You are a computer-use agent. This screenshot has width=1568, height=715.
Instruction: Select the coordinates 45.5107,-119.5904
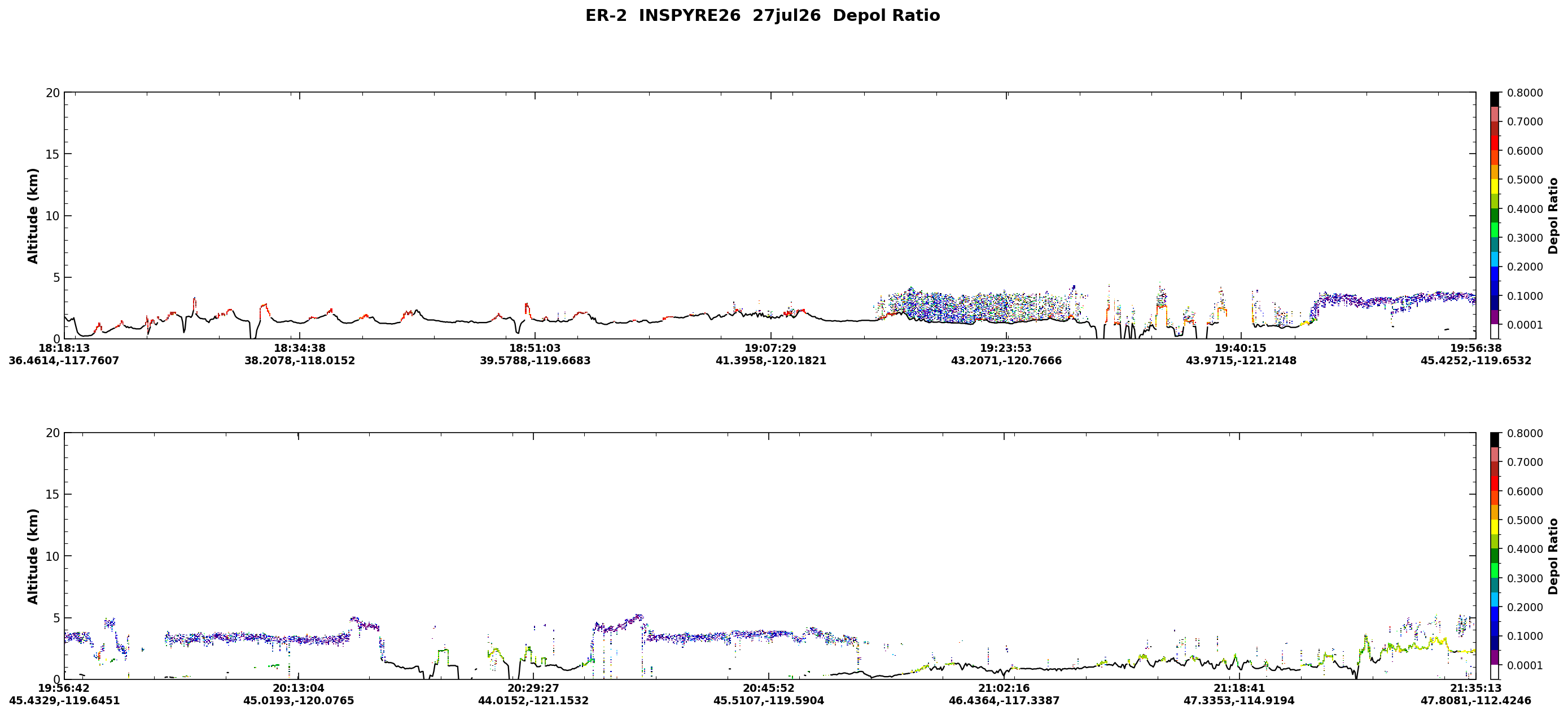click(769, 701)
